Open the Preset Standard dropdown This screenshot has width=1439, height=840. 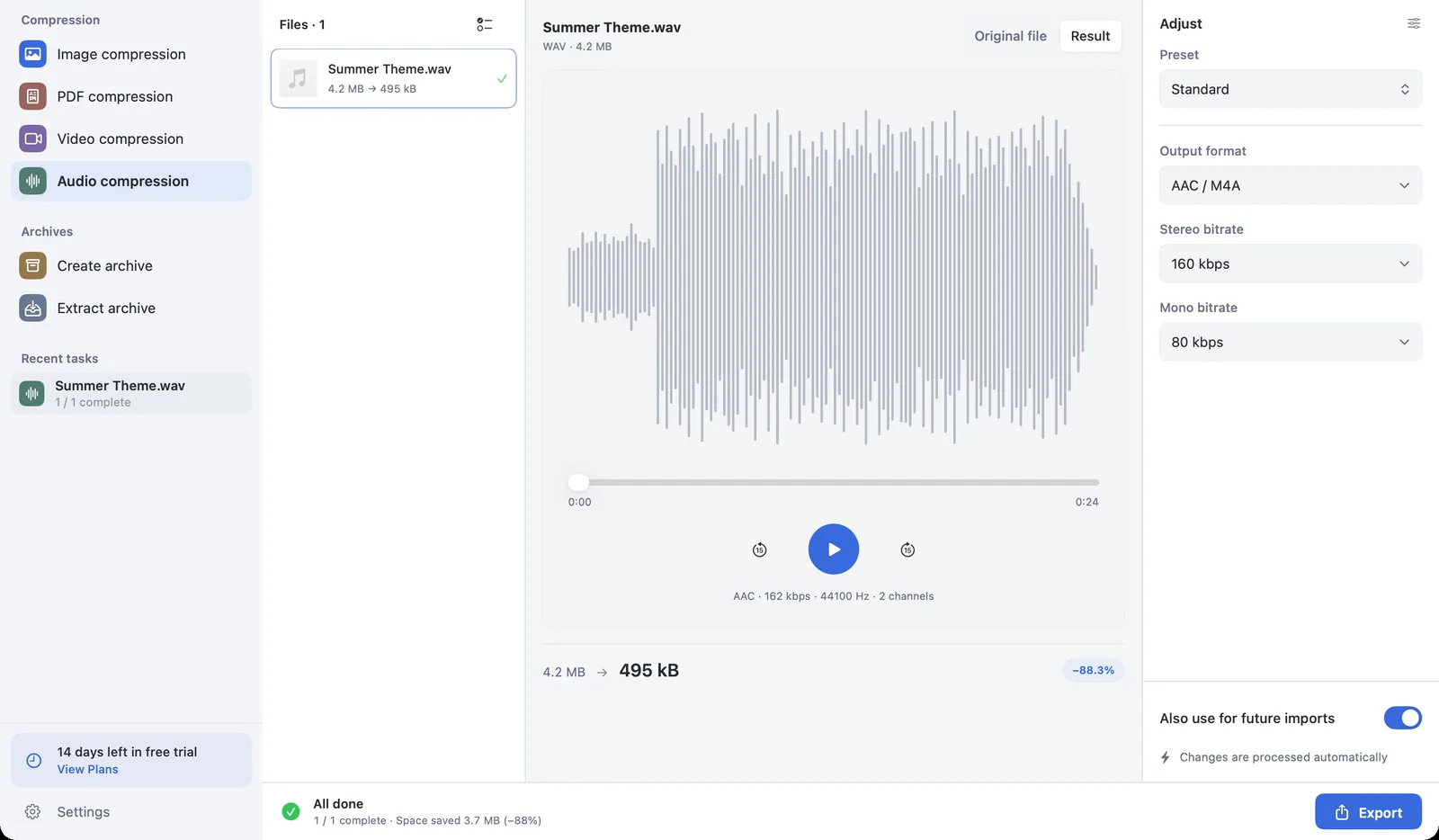(1291, 89)
